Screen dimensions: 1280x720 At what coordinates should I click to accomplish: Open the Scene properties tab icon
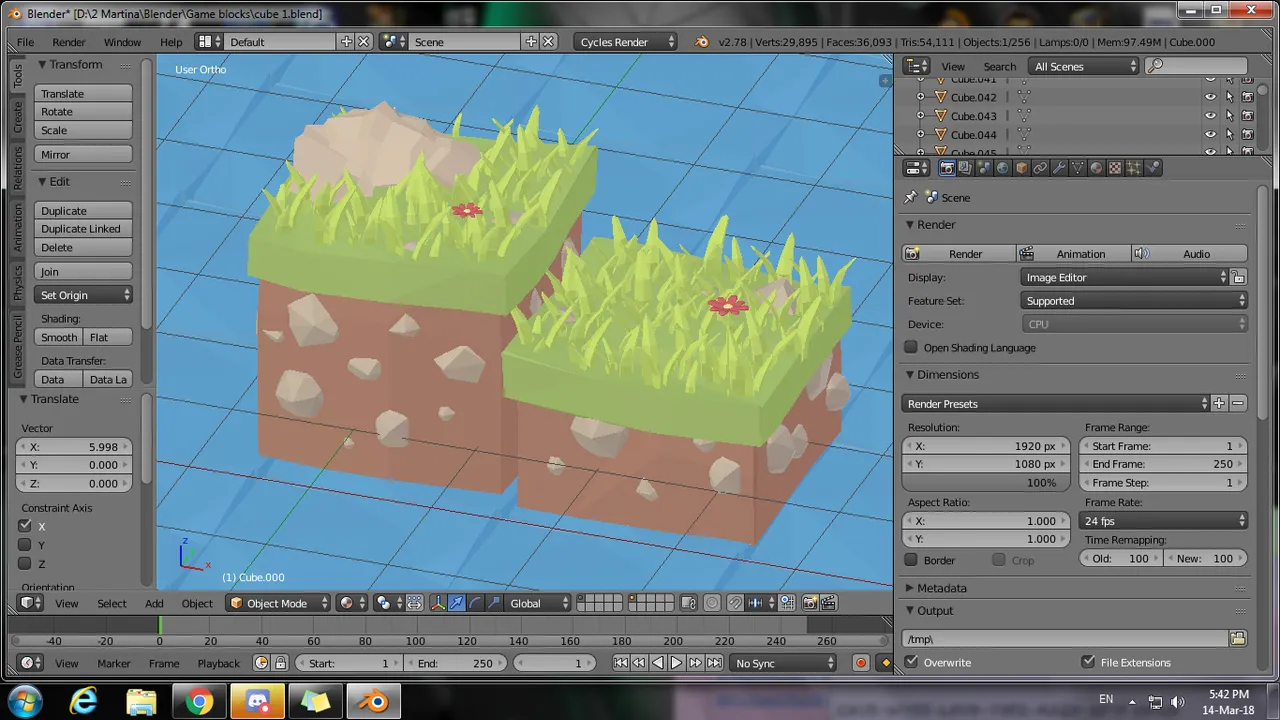coord(984,168)
